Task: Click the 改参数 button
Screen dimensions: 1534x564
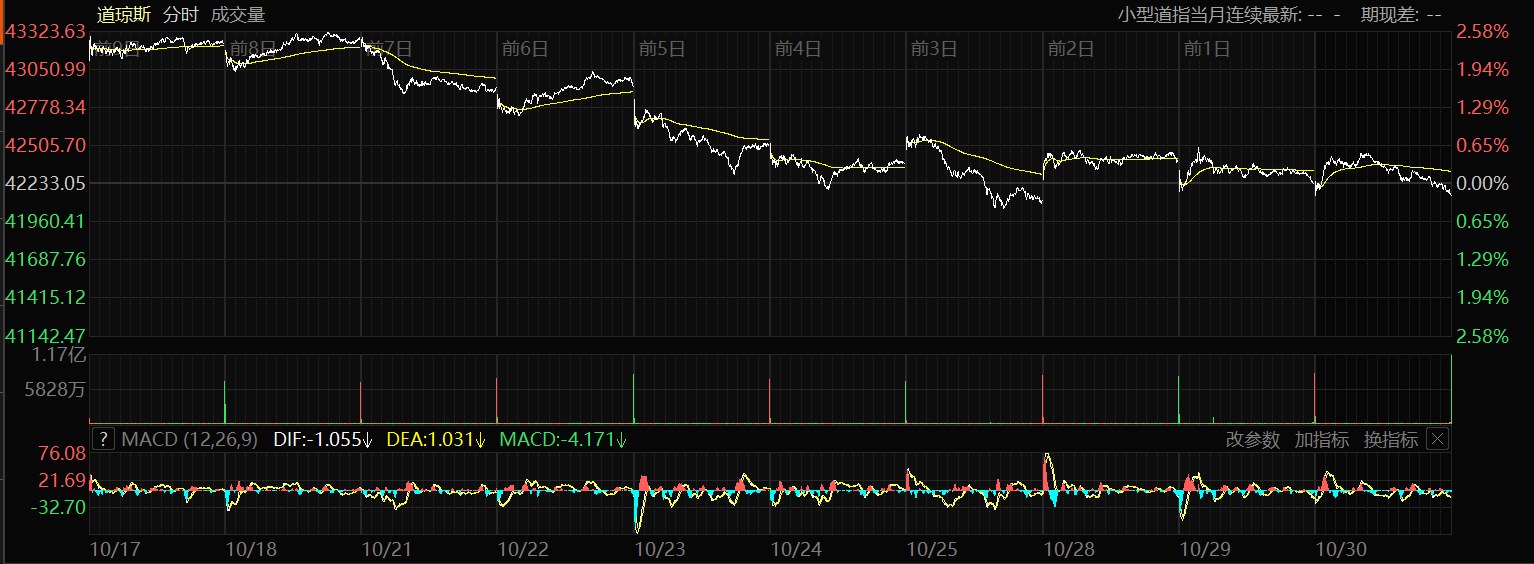Action: pos(1253,440)
